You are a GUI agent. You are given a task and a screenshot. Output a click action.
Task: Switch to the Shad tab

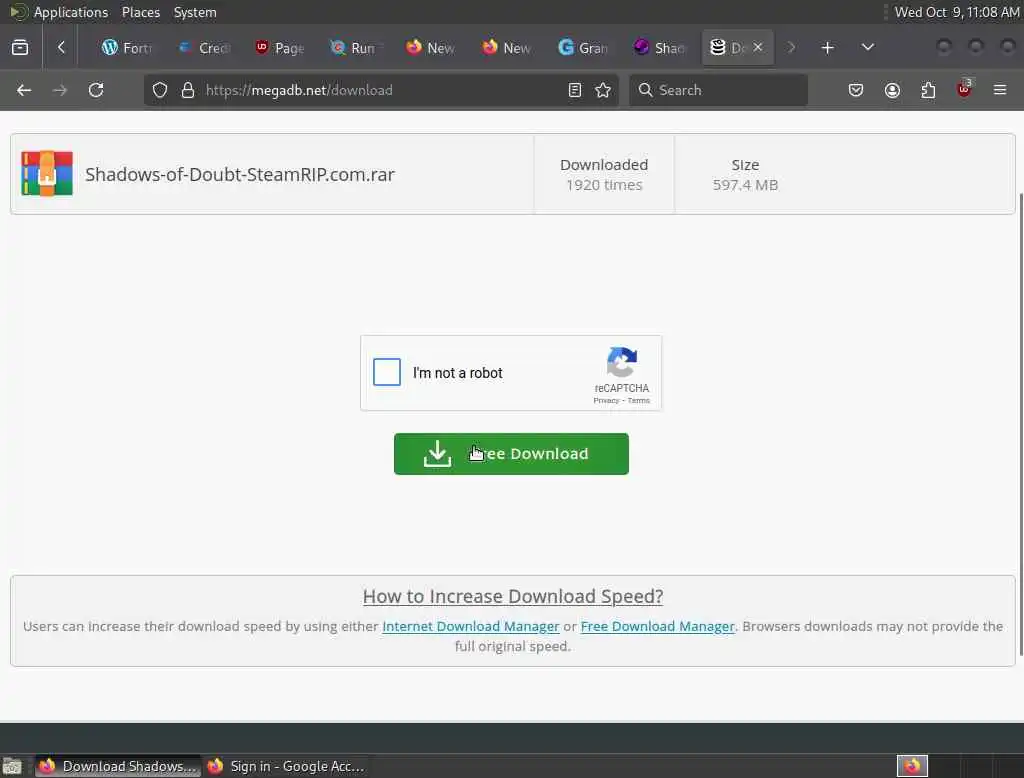click(x=660, y=48)
